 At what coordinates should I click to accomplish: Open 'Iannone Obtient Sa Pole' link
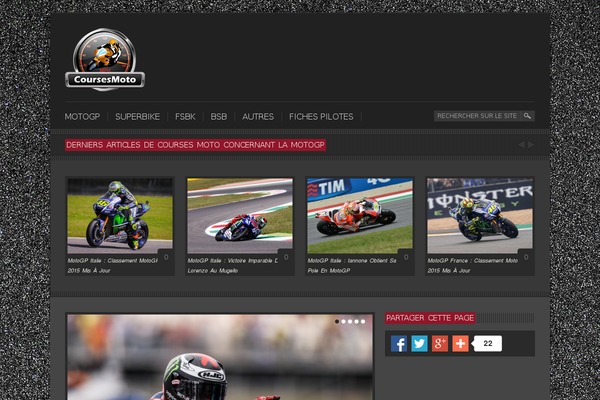click(352, 266)
